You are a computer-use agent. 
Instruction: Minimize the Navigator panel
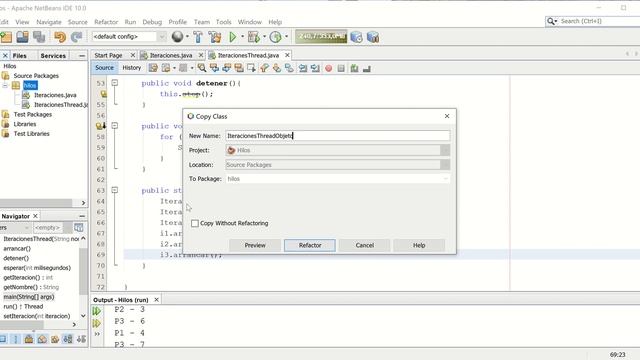pyautogui.click(x=82, y=216)
